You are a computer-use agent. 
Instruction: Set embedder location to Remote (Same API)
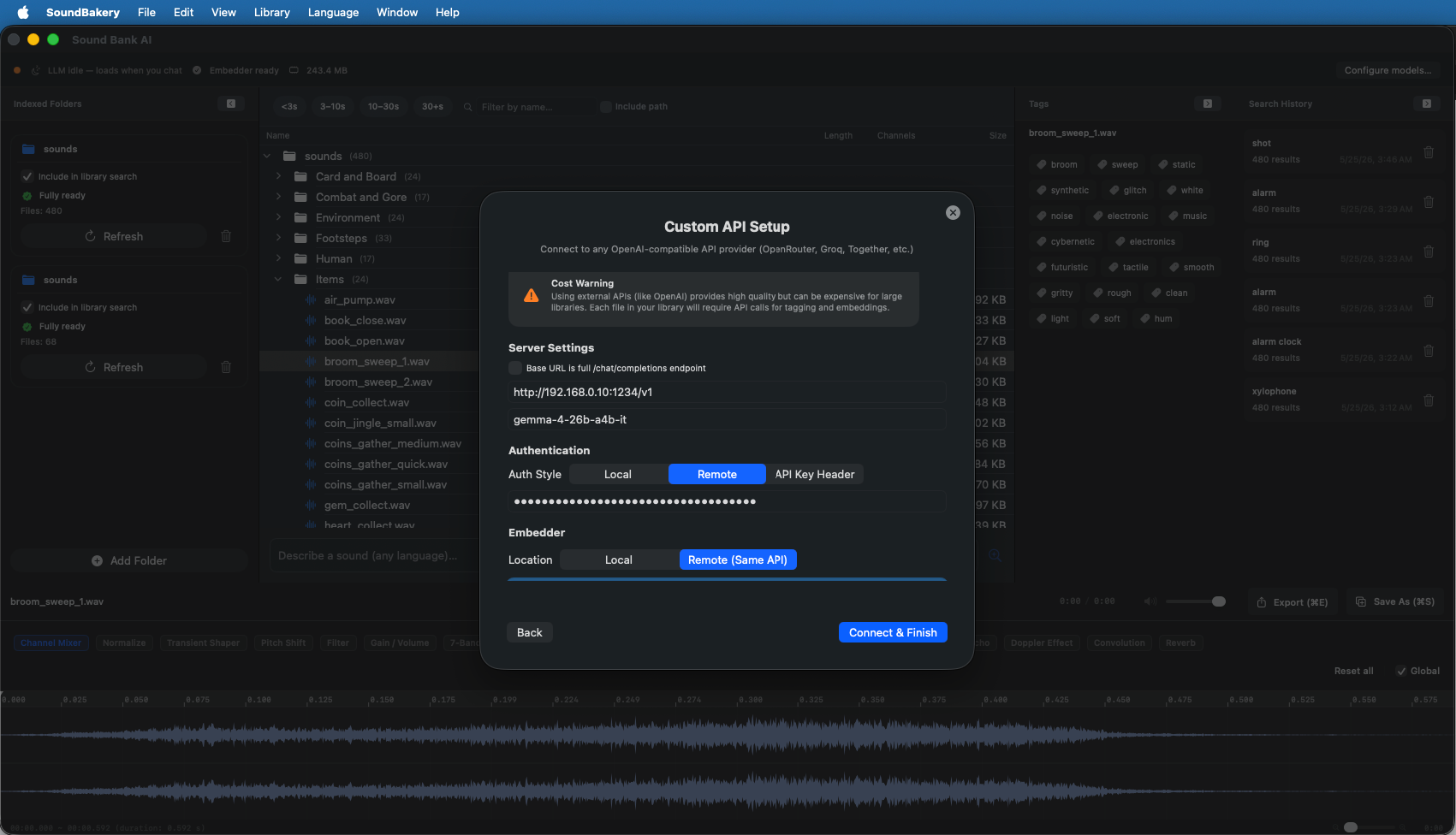pyautogui.click(x=738, y=560)
